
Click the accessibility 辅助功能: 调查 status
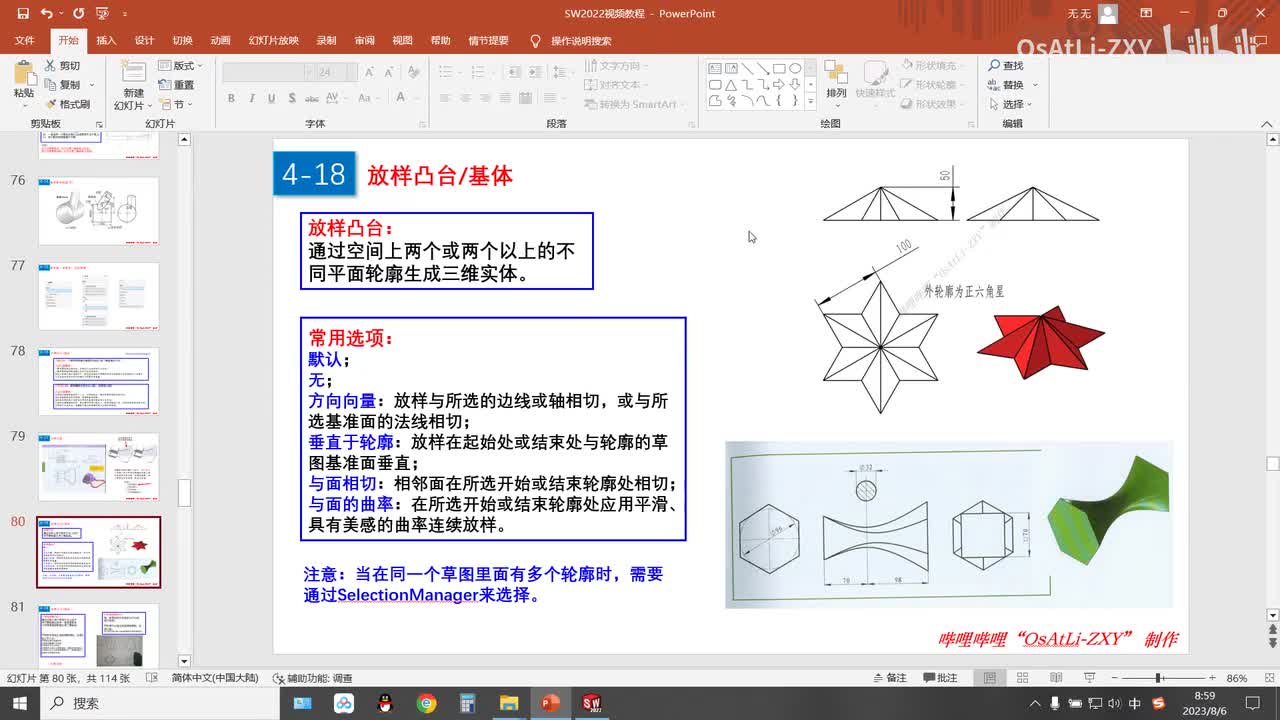coord(312,678)
